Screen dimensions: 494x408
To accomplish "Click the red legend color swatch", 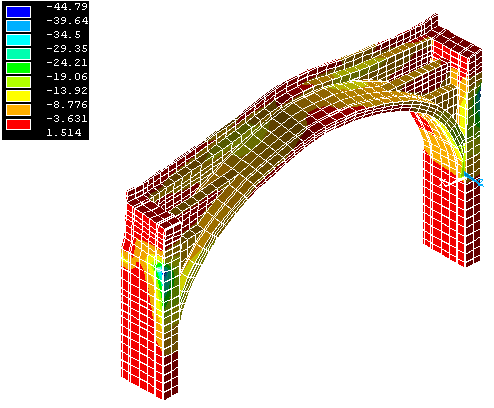I will 19,124.
